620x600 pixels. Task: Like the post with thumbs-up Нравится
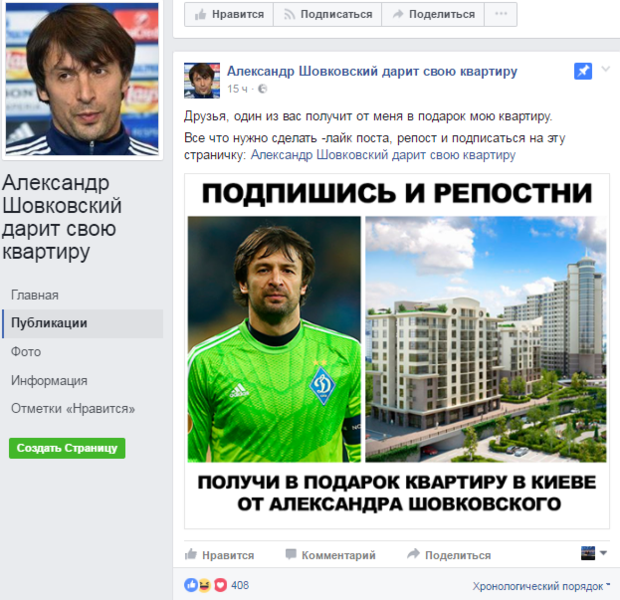(219, 555)
